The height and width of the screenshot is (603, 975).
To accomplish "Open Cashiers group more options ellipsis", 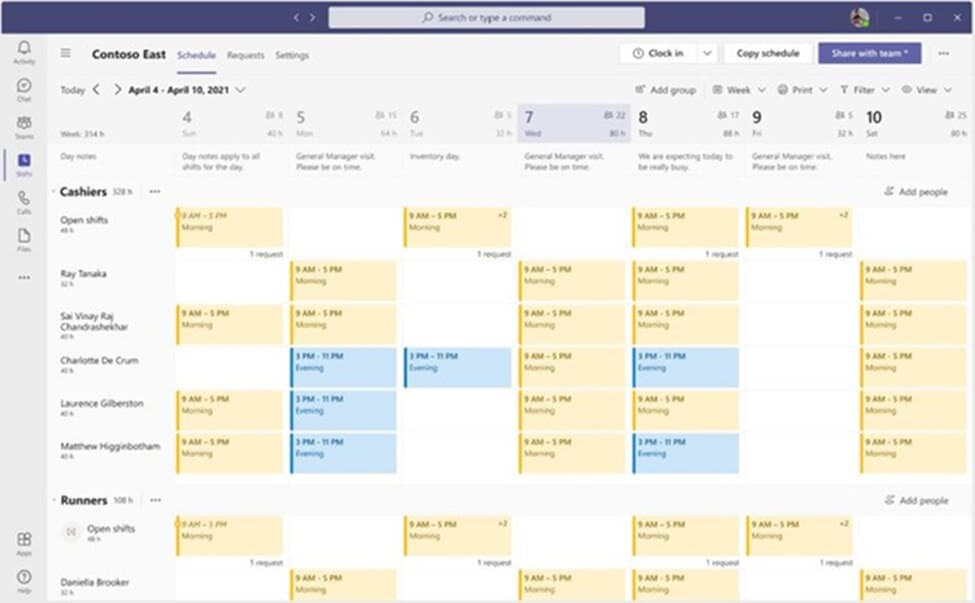I will (155, 191).
